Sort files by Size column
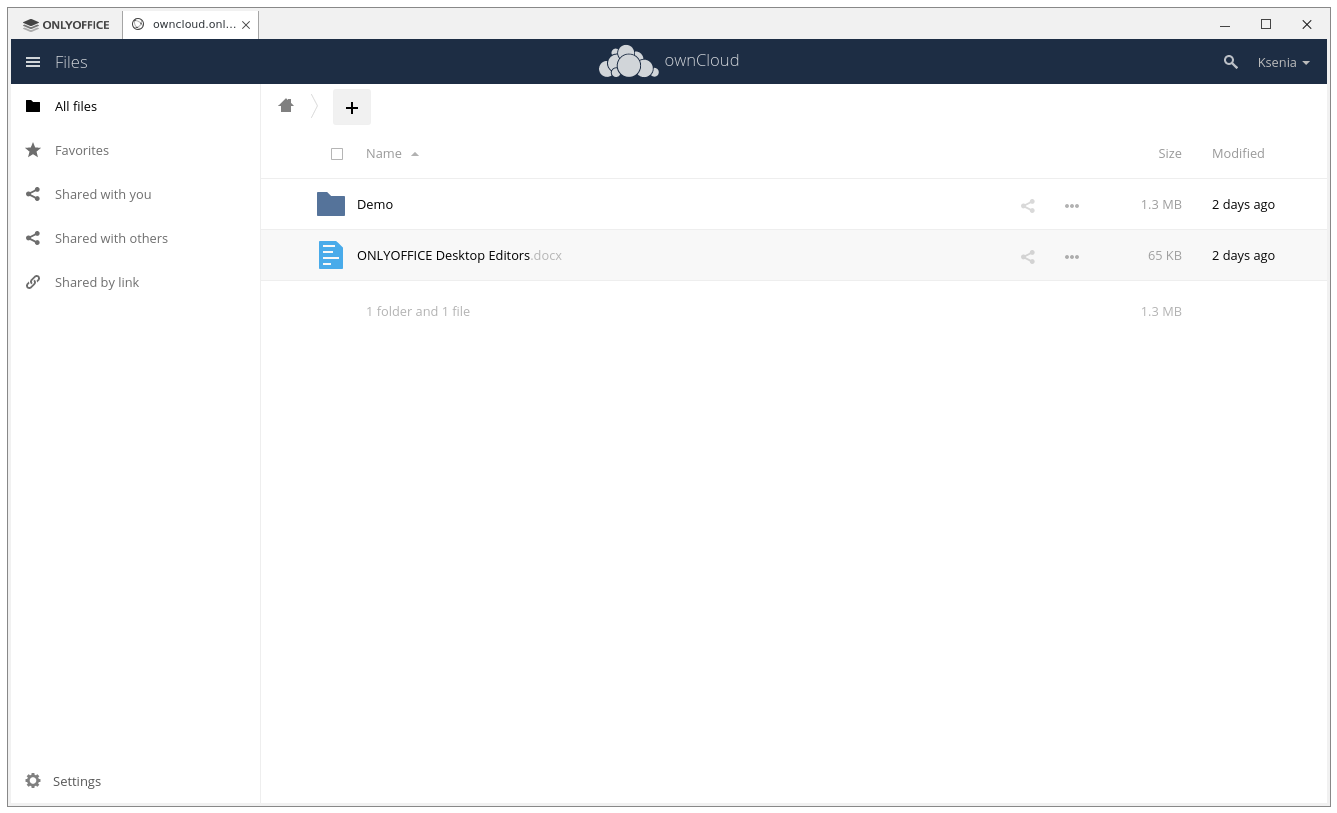Image resolution: width=1337 pixels, height=813 pixels. click(x=1170, y=154)
